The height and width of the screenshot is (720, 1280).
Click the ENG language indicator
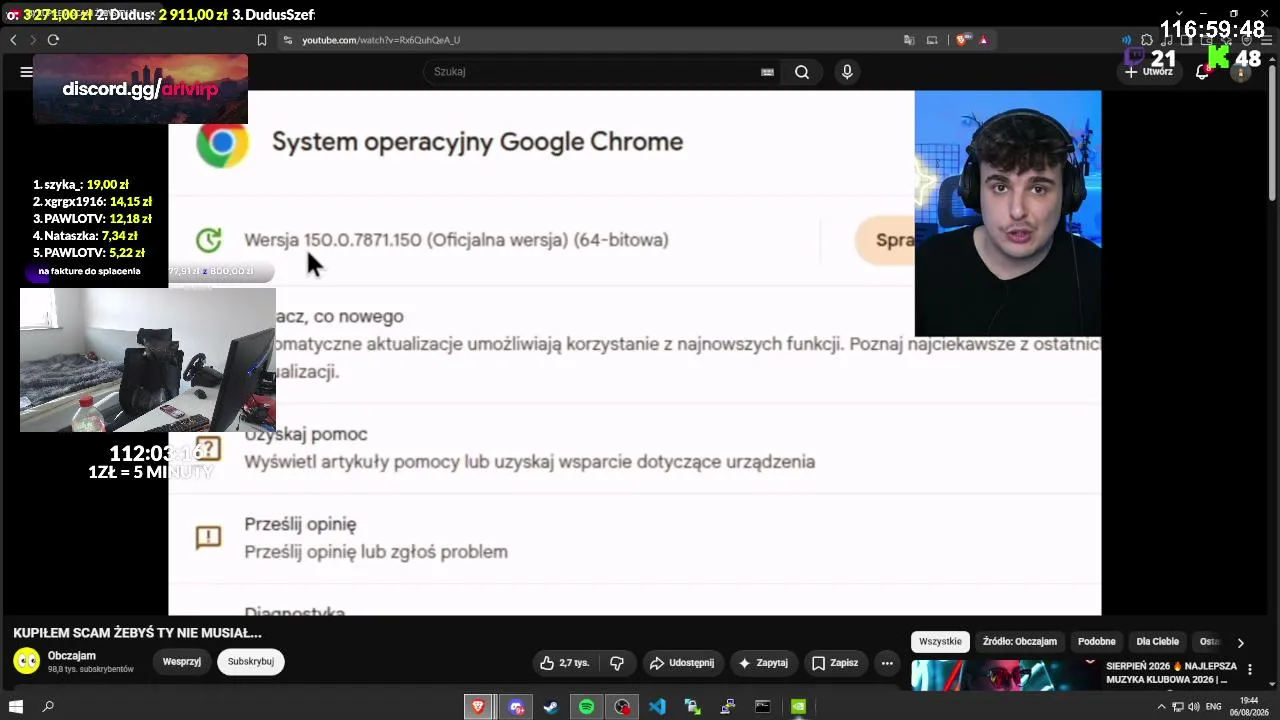pyautogui.click(x=1214, y=707)
